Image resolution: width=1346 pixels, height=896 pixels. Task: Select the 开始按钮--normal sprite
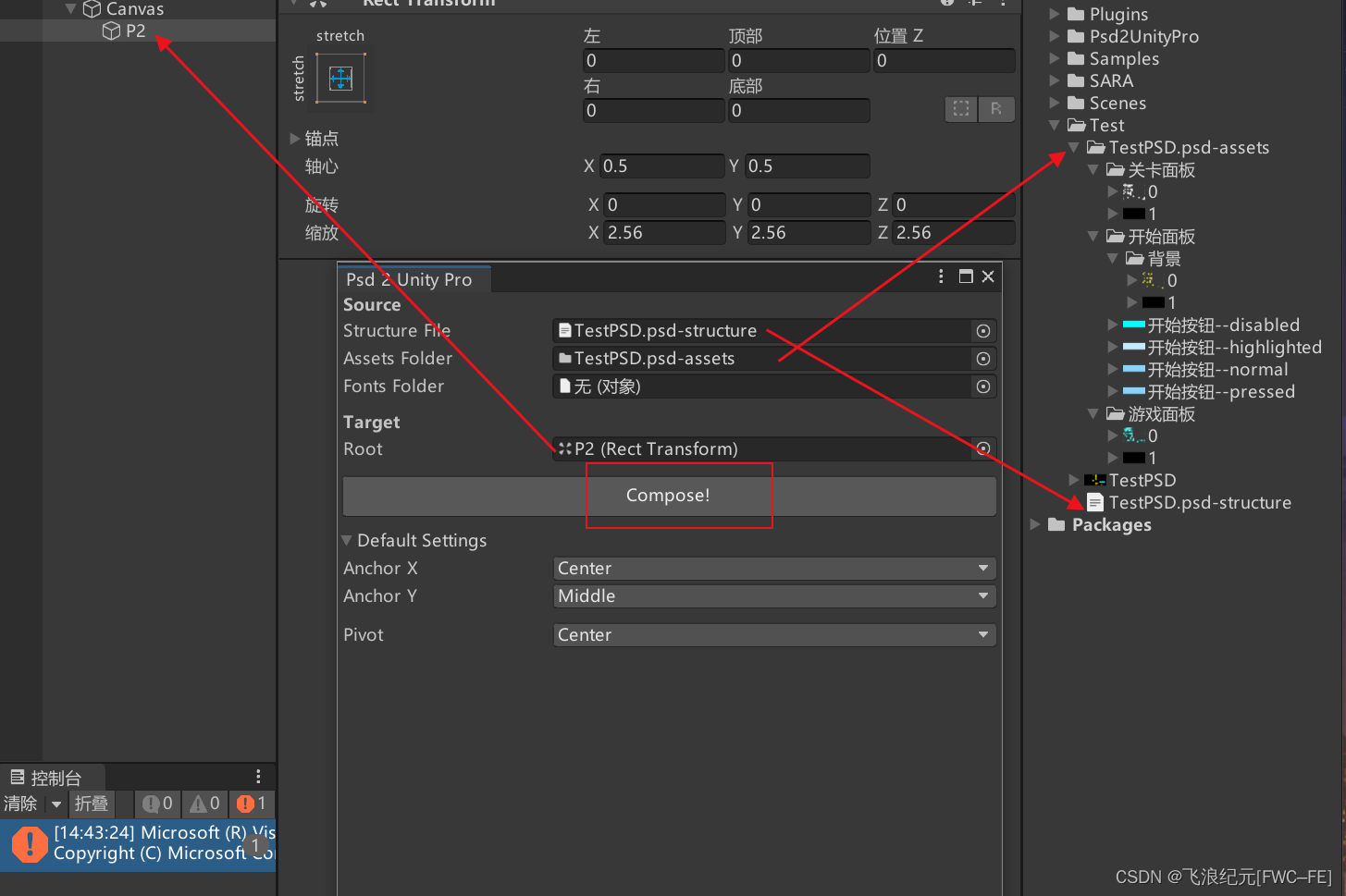1217,370
